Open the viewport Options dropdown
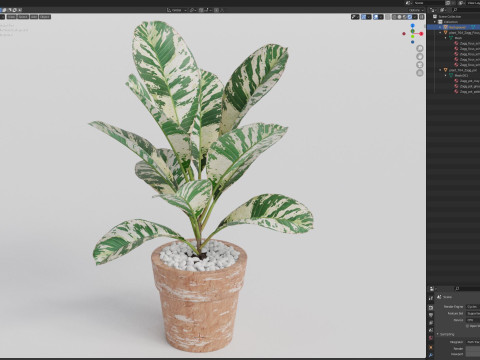 (x=416, y=10)
